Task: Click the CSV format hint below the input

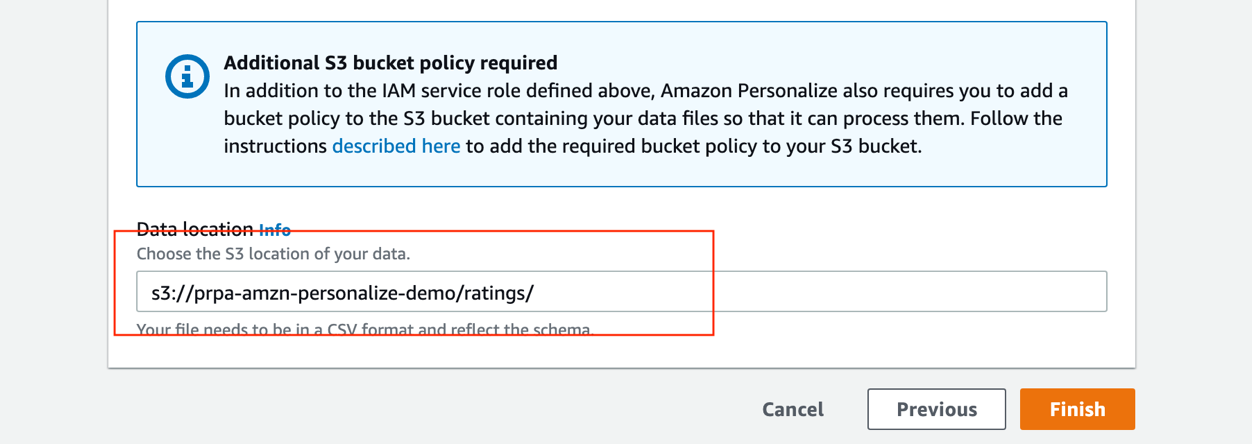Action: 364,328
